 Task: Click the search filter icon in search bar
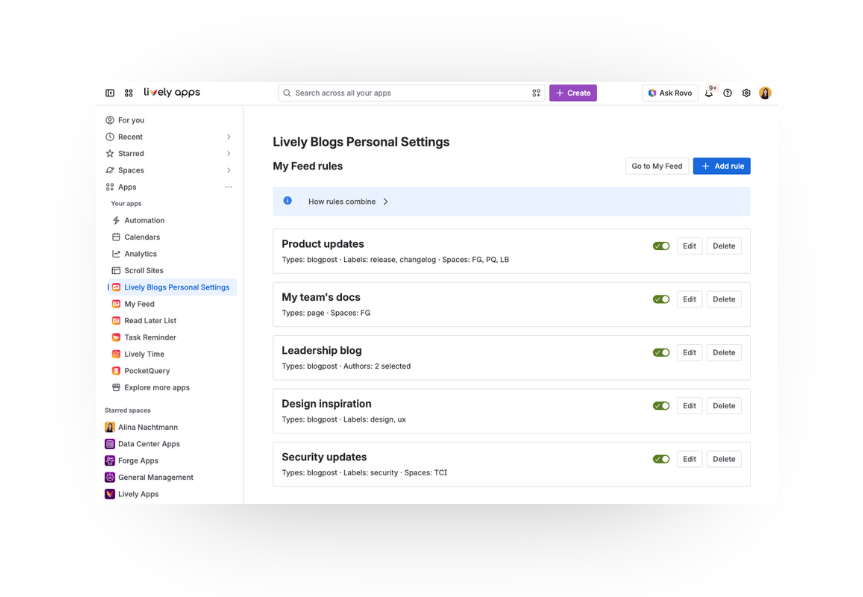(536, 93)
